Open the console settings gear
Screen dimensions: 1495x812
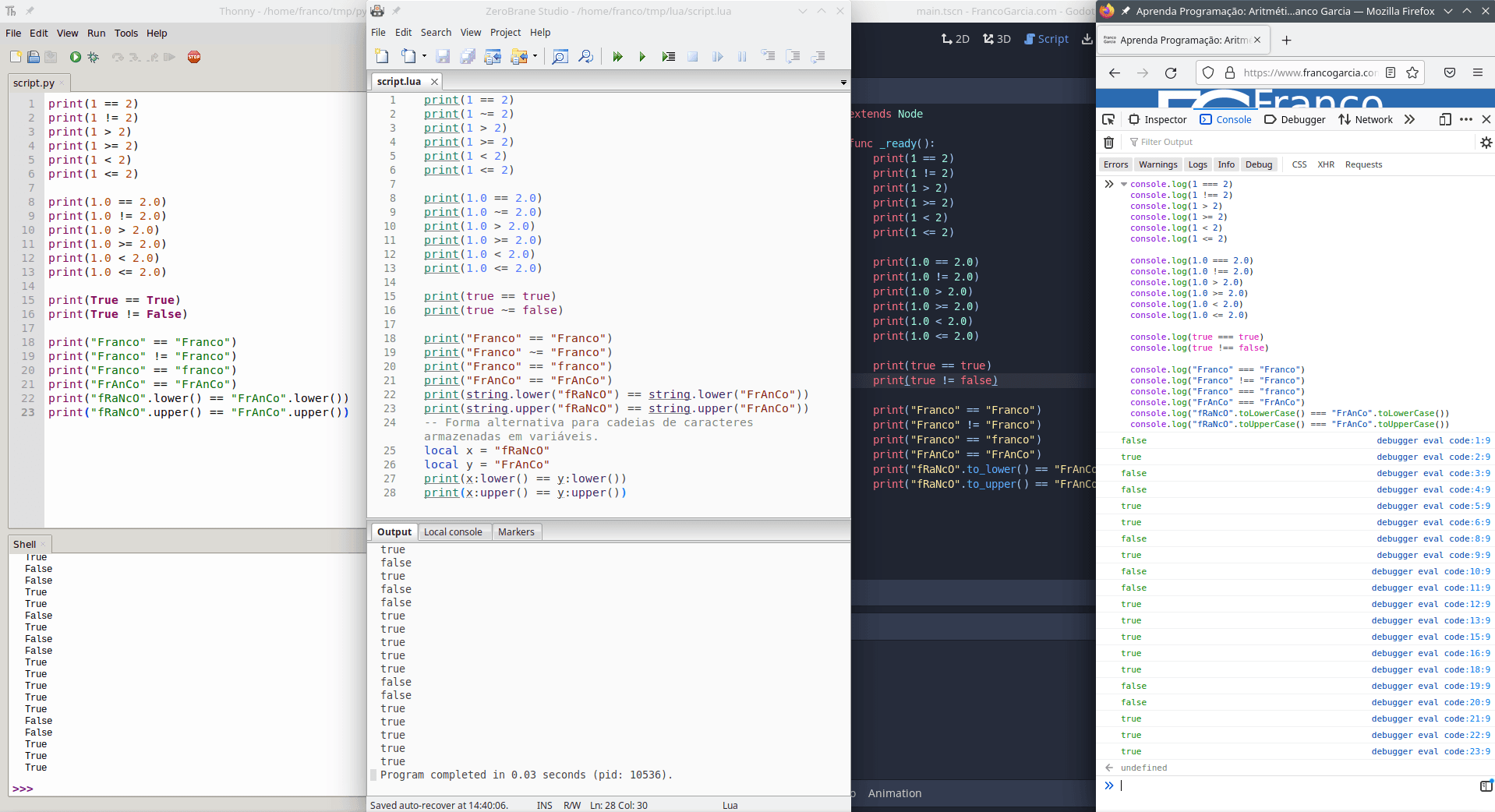click(x=1486, y=142)
